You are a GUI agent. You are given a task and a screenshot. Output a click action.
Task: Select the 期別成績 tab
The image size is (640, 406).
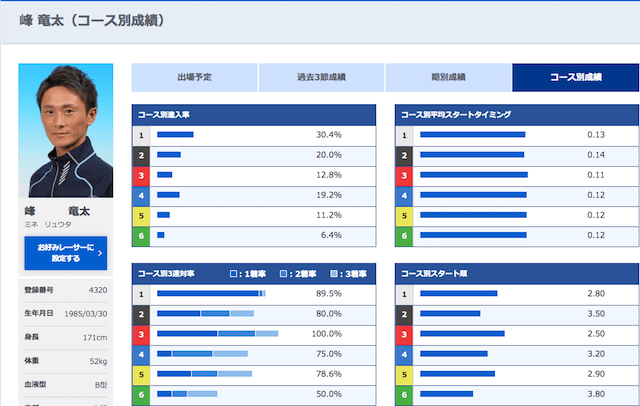448,77
